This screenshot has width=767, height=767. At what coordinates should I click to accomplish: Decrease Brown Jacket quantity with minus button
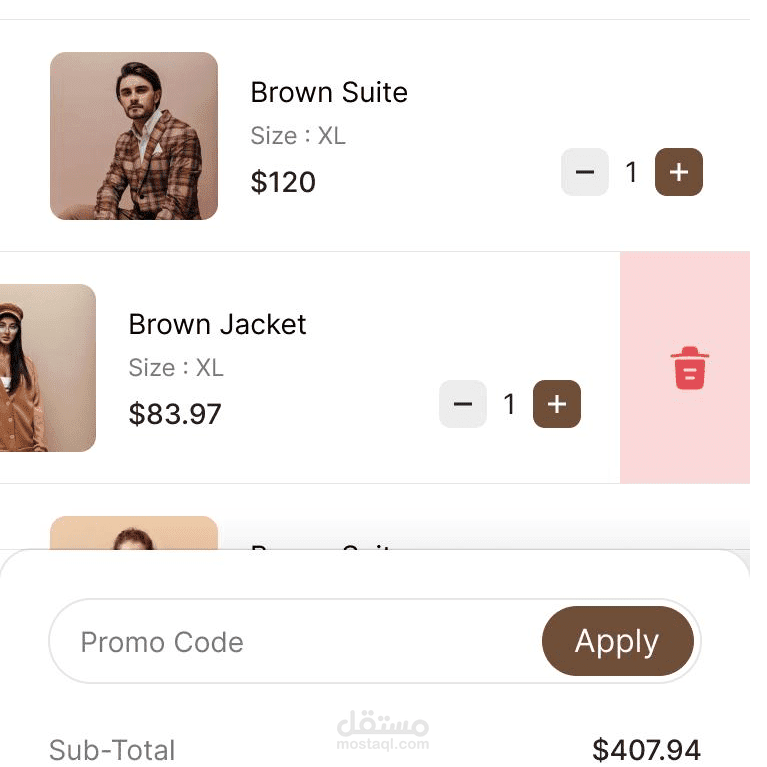click(463, 405)
